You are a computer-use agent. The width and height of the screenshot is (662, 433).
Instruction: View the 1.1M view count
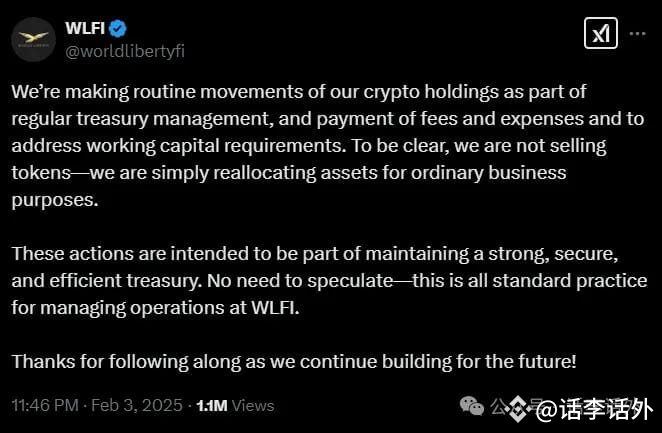click(212, 406)
